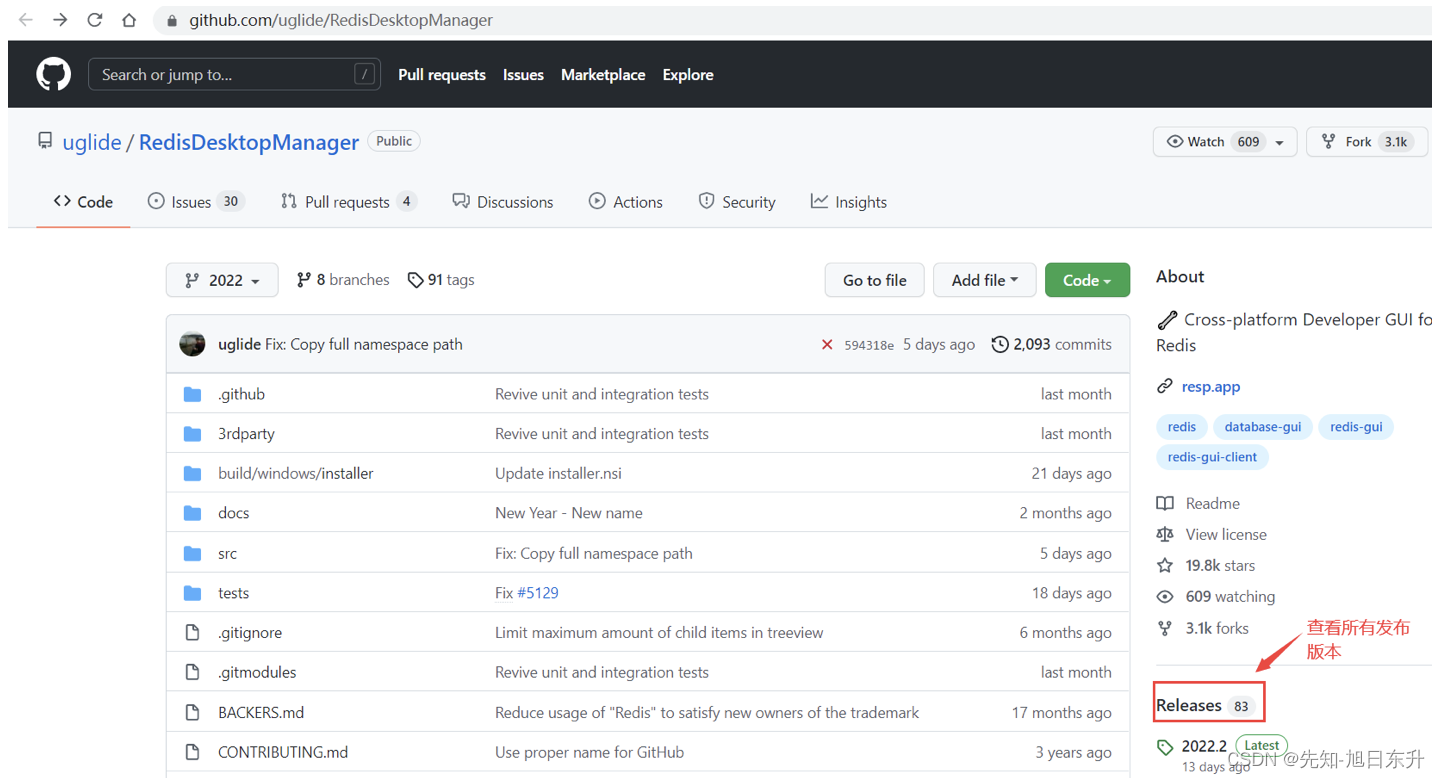Screen dimensions: 1440x778
Task: Click in the Search or jump to field
Action: point(234,75)
